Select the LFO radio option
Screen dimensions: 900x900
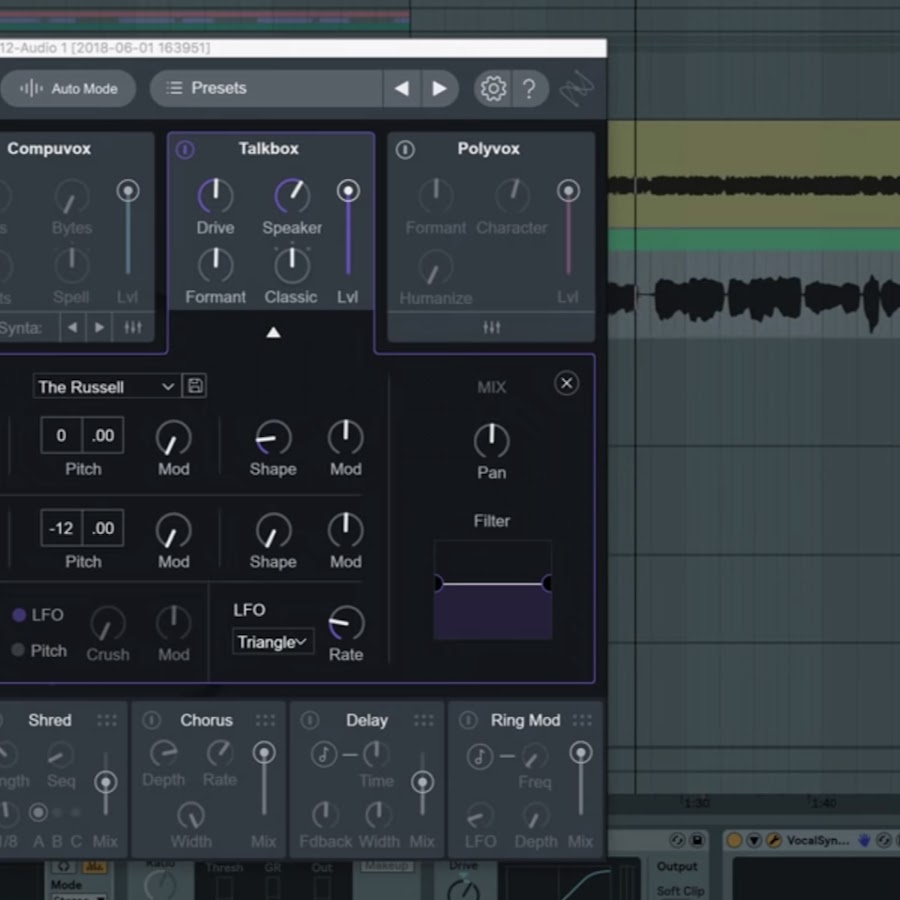coord(19,615)
